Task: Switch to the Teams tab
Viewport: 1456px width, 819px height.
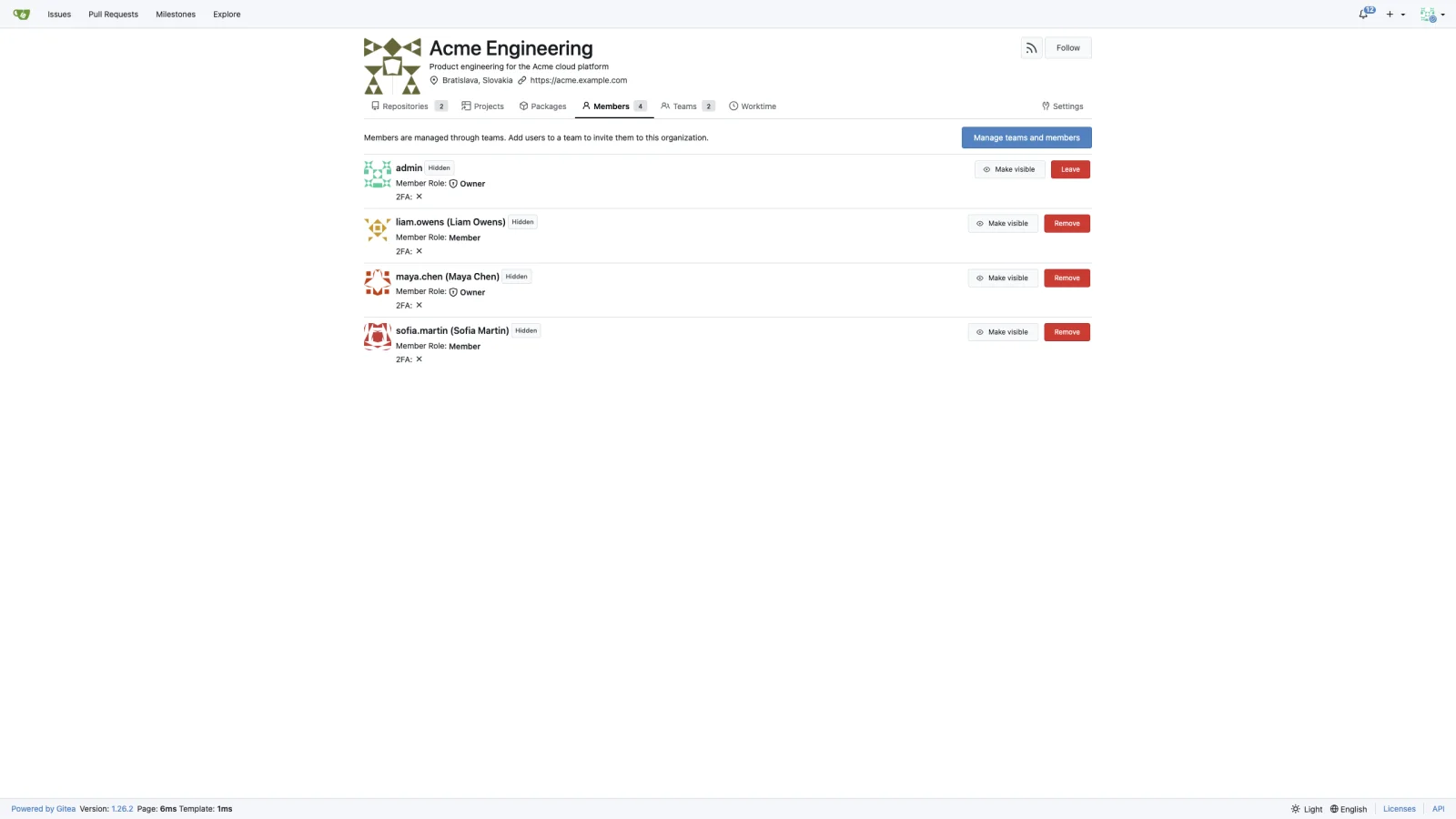Action: point(688,106)
